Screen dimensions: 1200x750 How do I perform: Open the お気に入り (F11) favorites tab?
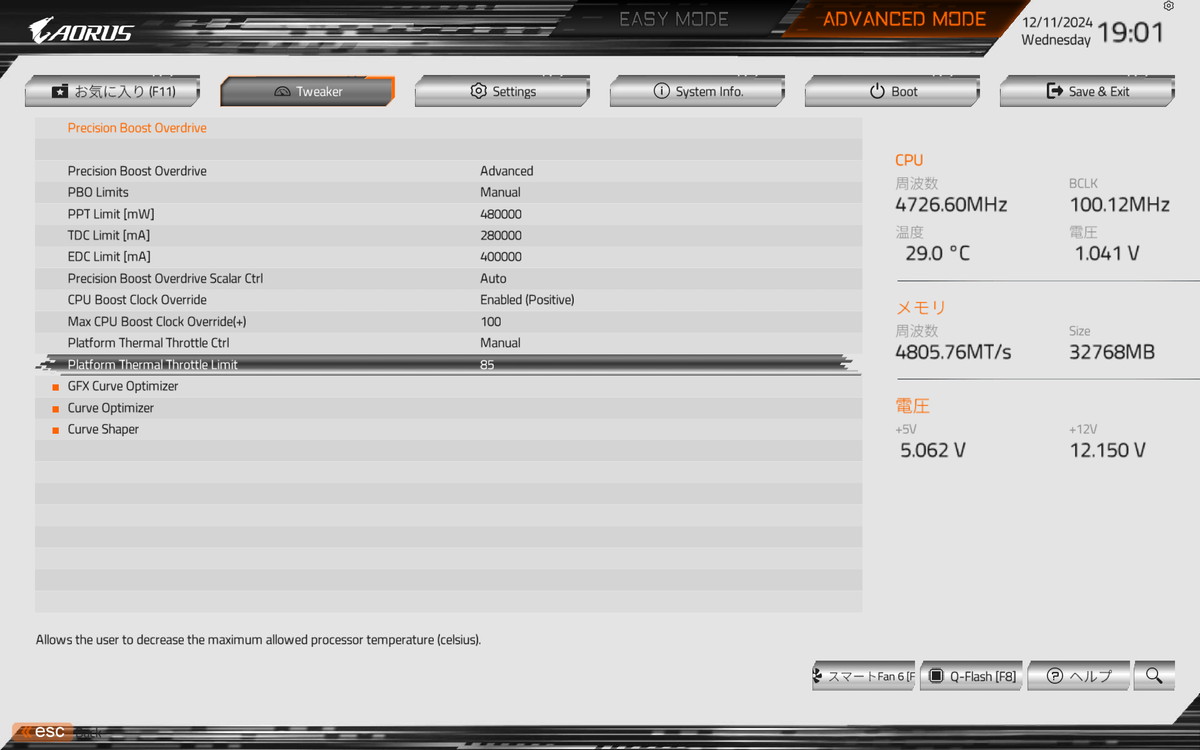coord(112,91)
